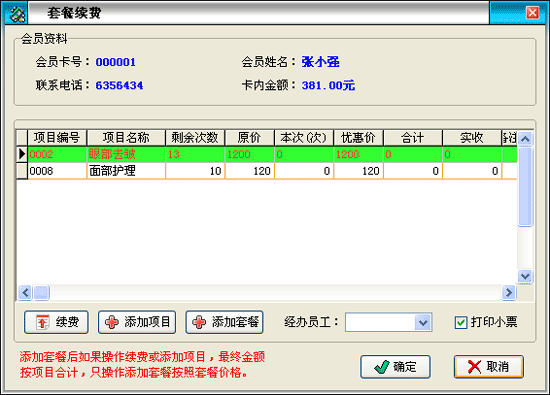
Task: Click the 原价 cell in row 眼部去皱
Action: click(249, 154)
